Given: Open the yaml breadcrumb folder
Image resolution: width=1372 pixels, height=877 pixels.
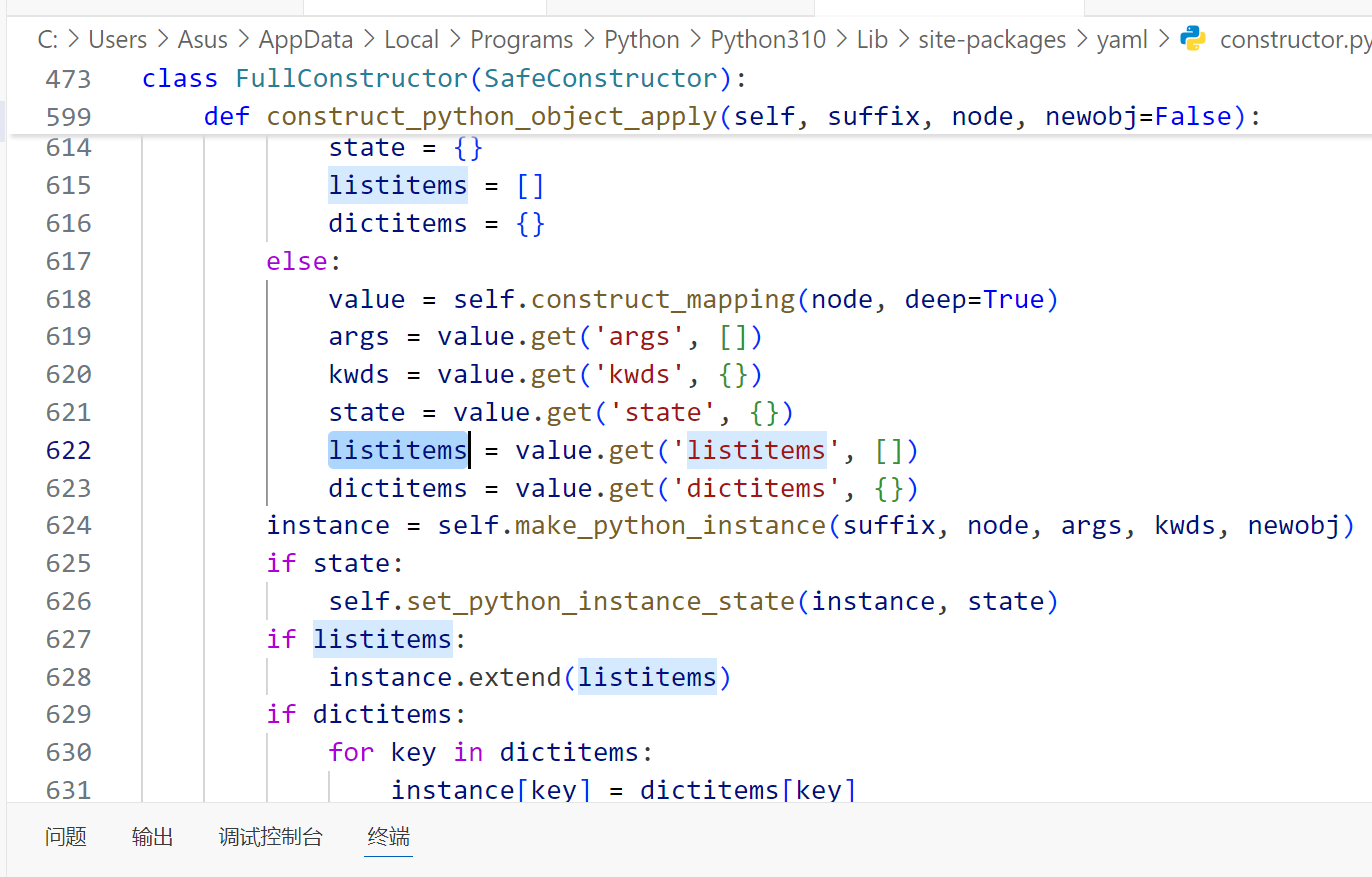Looking at the screenshot, I should [1122, 40].
